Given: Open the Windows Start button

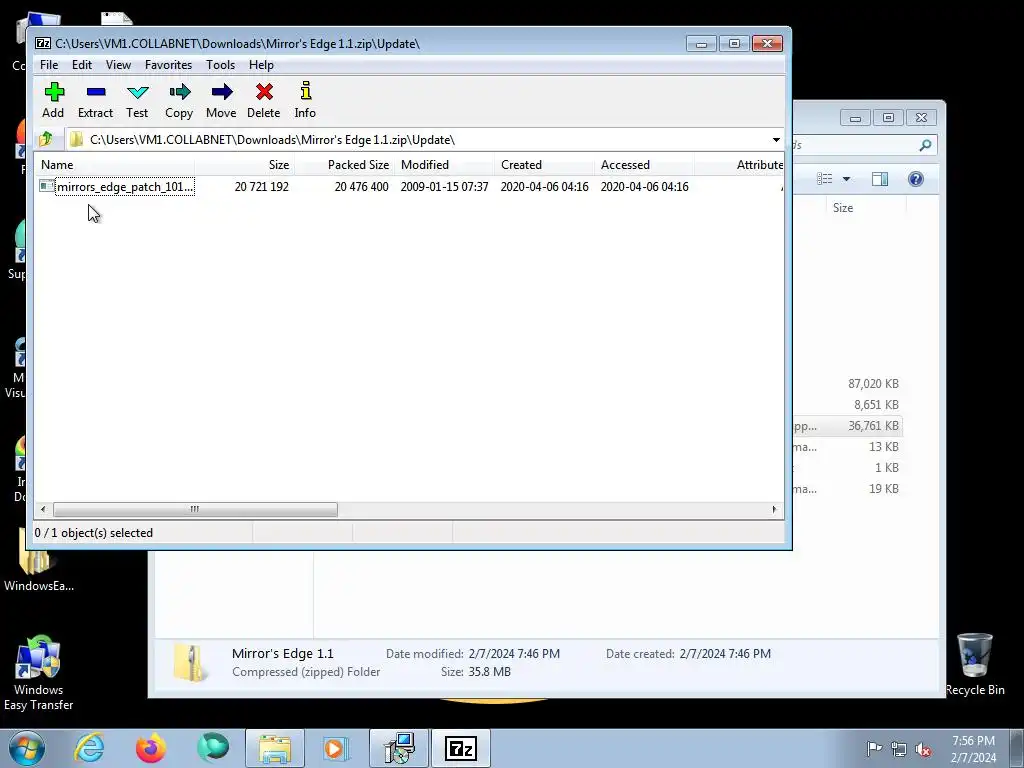Looking at the screenshot, I should click(x=27, y=748).
